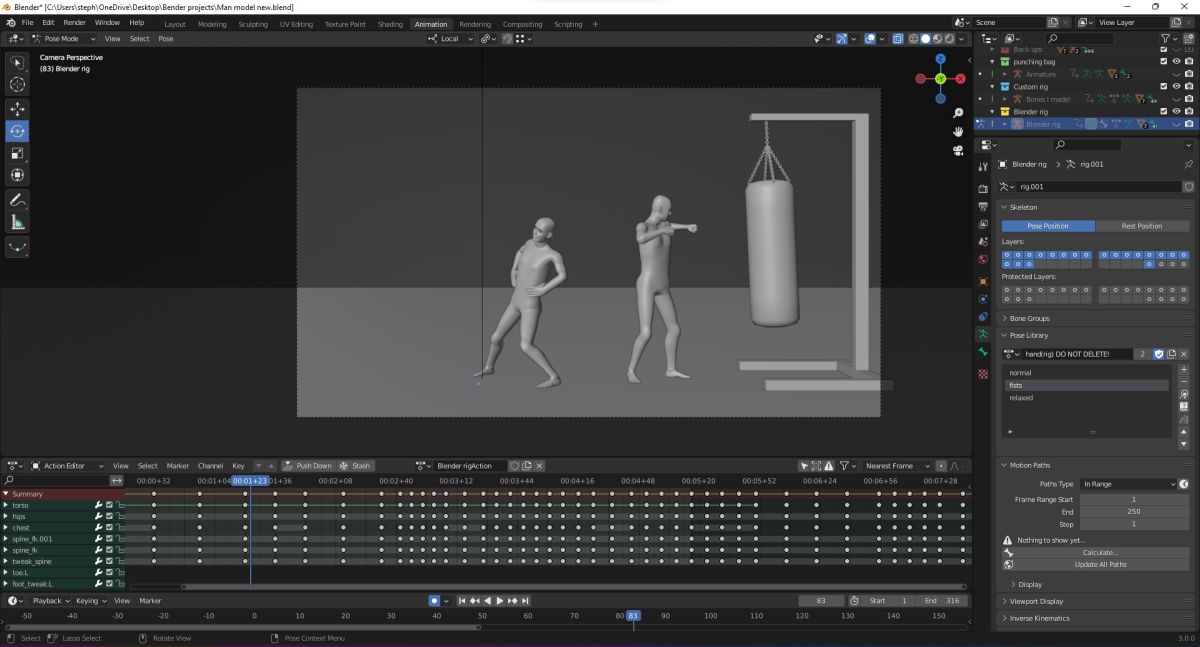
Task: Select the Transform tool in viewport toolbar
Action: pos(18,175)
